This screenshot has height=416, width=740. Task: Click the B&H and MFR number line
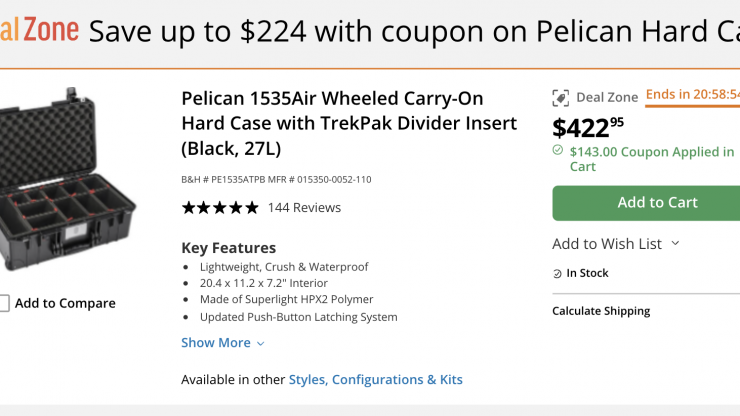(276, 180)
